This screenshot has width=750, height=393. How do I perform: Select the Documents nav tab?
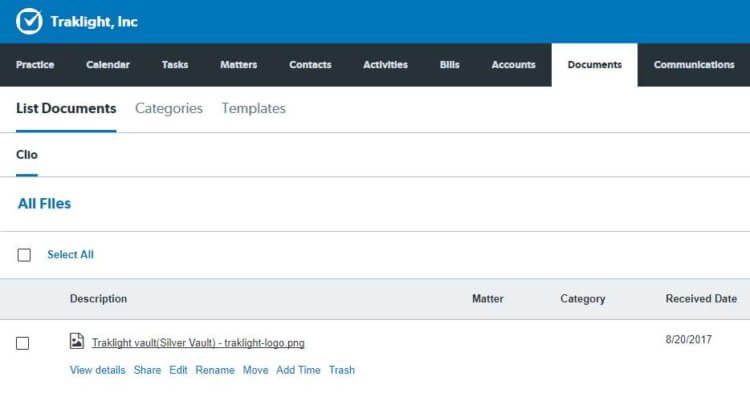pos(595,65)
